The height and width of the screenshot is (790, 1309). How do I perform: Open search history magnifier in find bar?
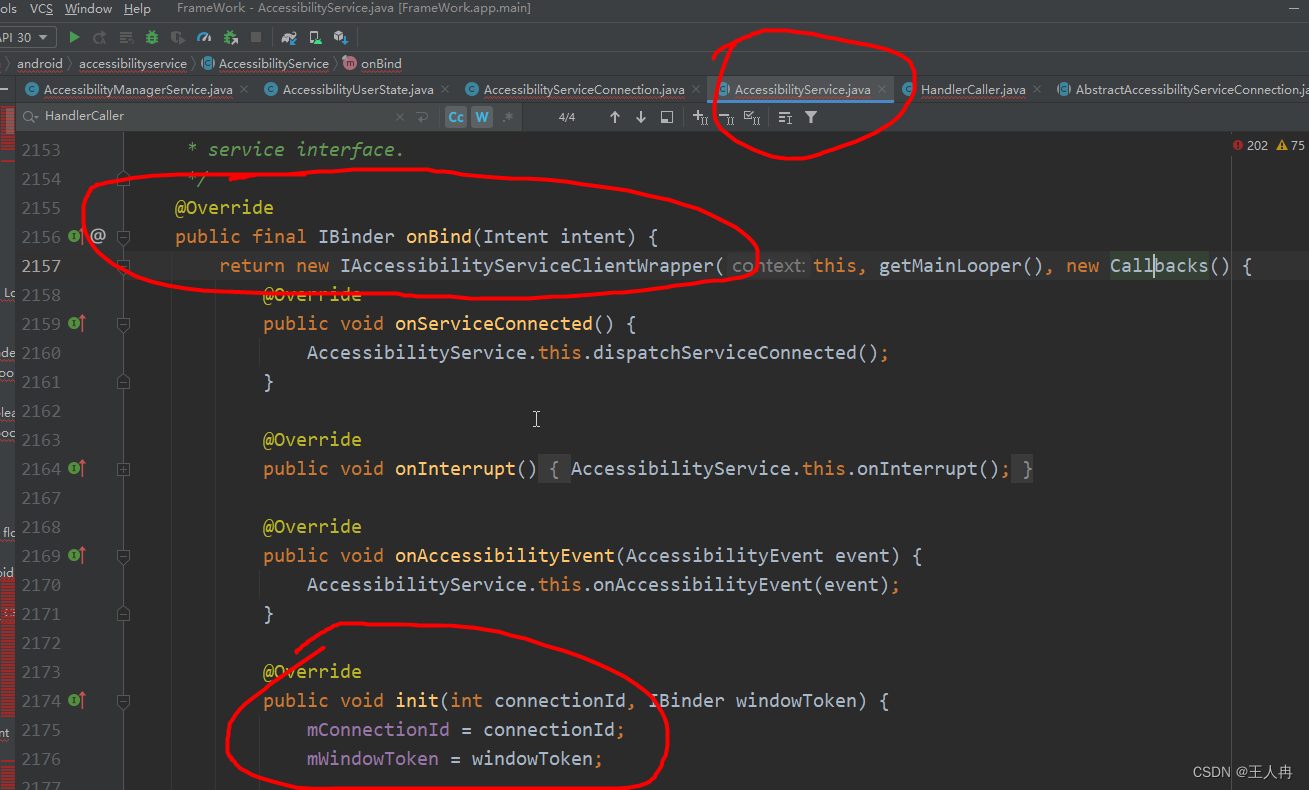point(30,117)
